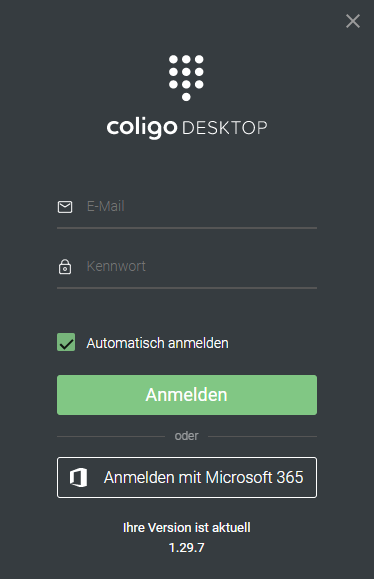Viewport: 374px width, 579px height.
Task: Click the checkmark in the green checkbox
Action: coord(66,344)
